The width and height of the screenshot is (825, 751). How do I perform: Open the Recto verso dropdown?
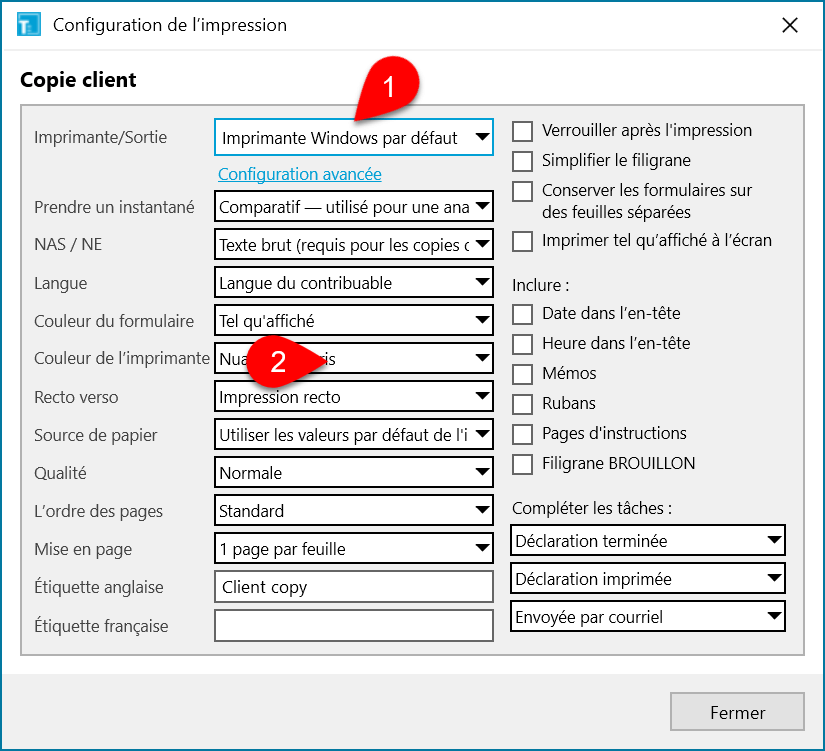tap(354, 396)
